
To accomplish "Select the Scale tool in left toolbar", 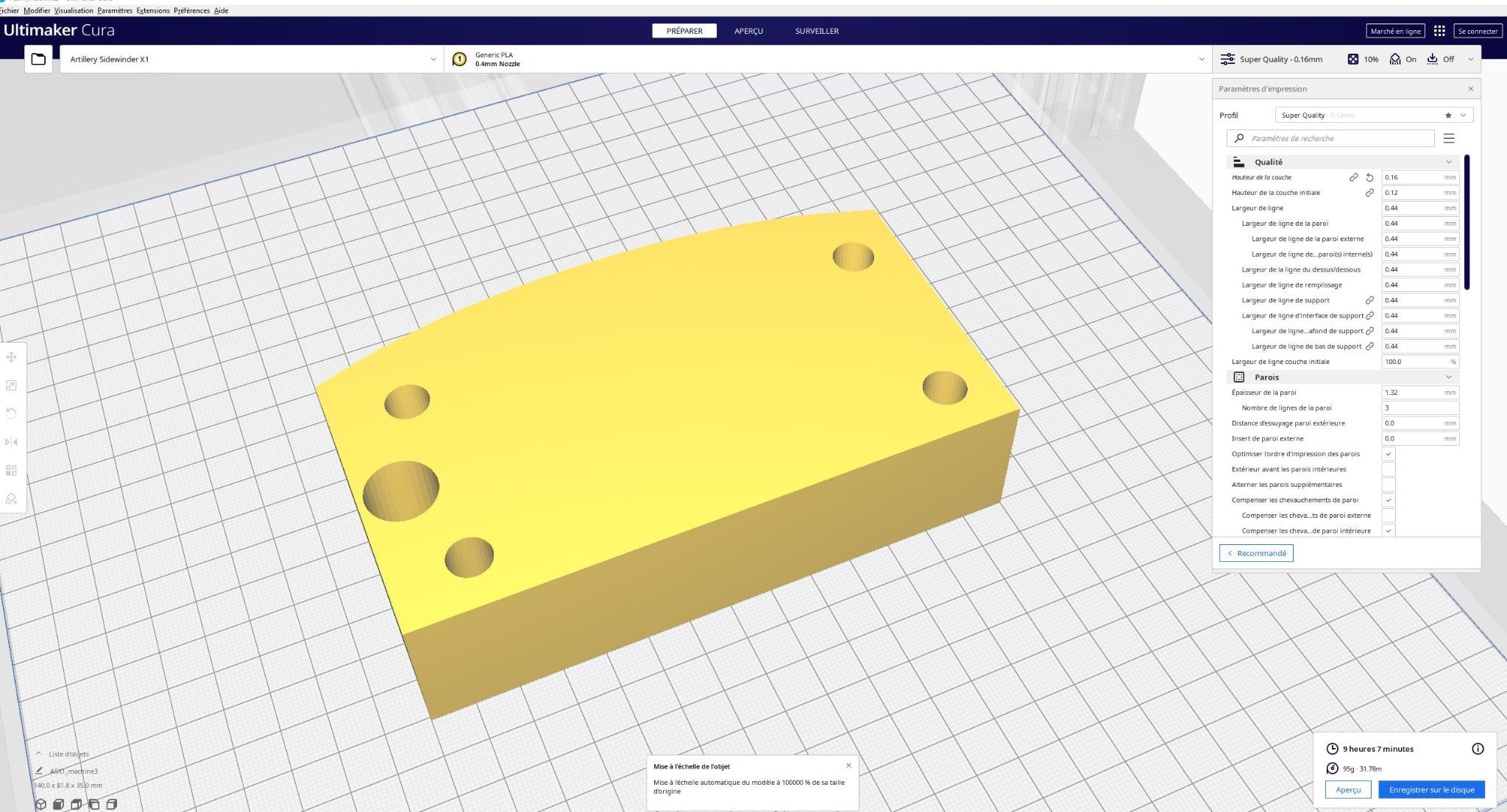I will pos(11,385).
